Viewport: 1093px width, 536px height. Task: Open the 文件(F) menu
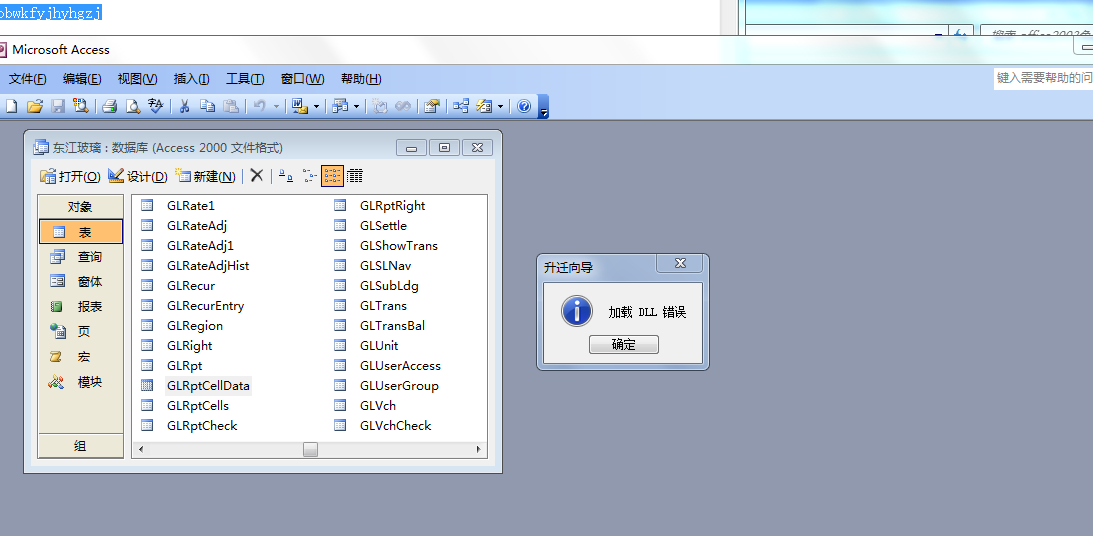pos(28,79)
